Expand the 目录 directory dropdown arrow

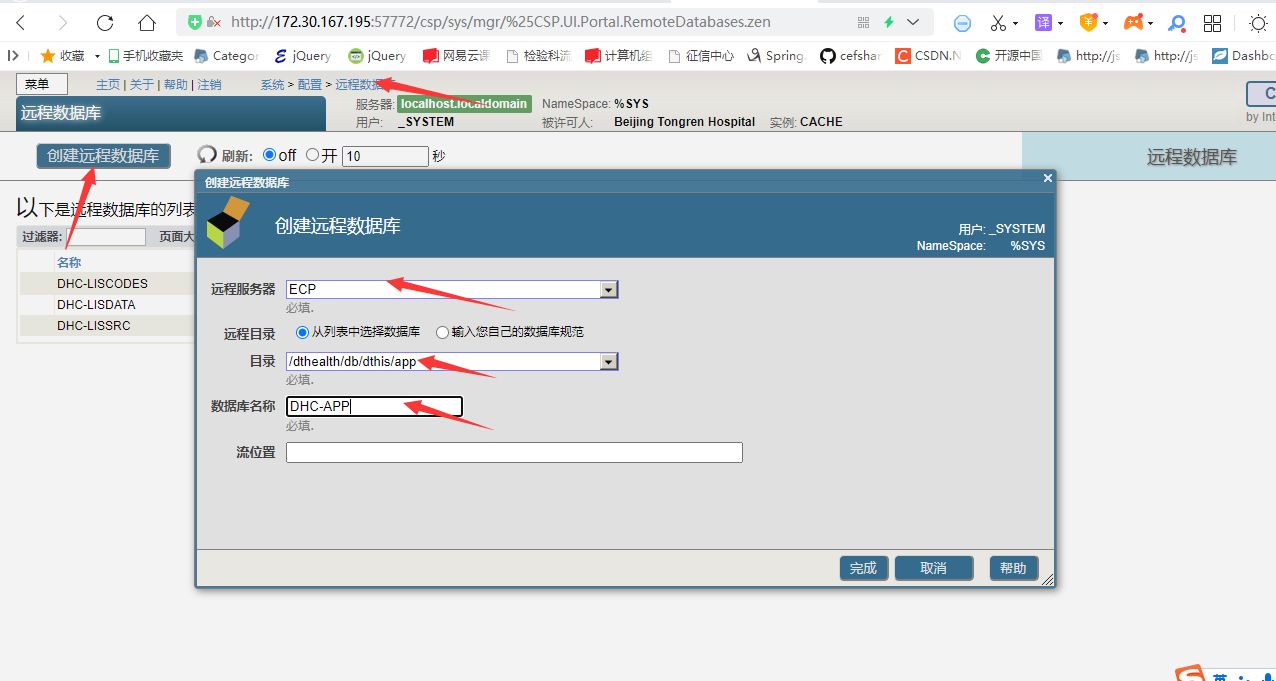coord(608,361)
